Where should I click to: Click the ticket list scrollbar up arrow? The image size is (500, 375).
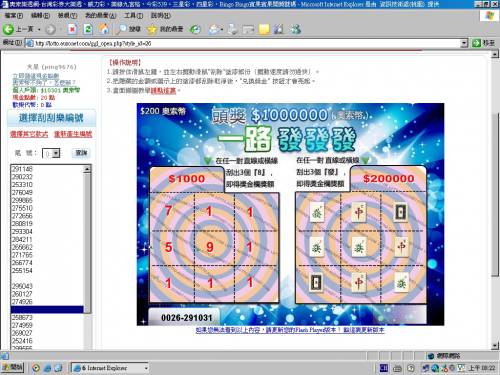coord(87,169)
